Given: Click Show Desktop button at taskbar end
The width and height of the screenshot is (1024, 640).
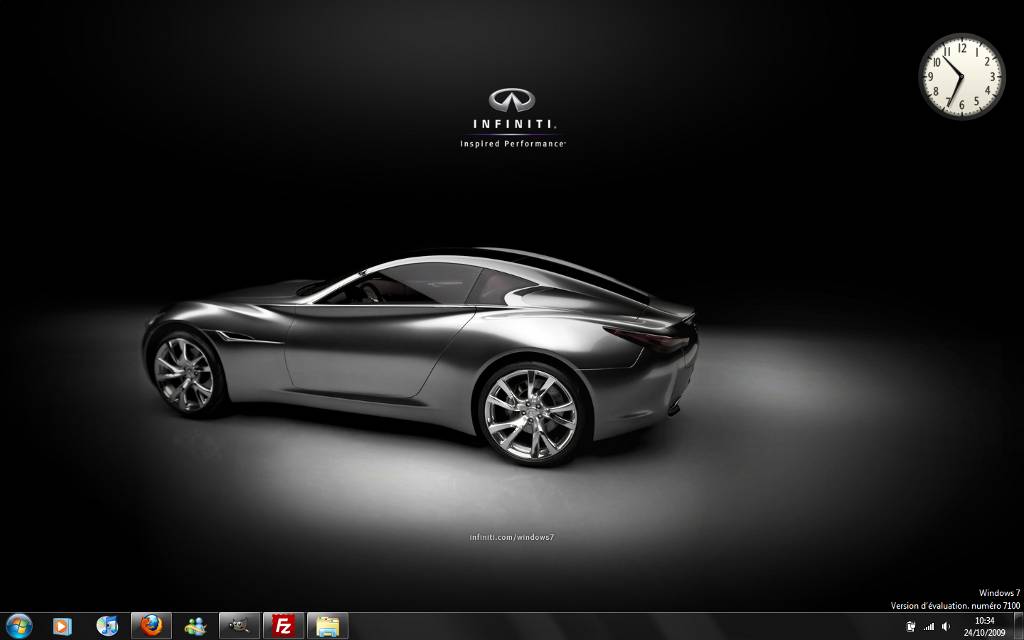Looking at the screenshot, I should point(1019,626).
